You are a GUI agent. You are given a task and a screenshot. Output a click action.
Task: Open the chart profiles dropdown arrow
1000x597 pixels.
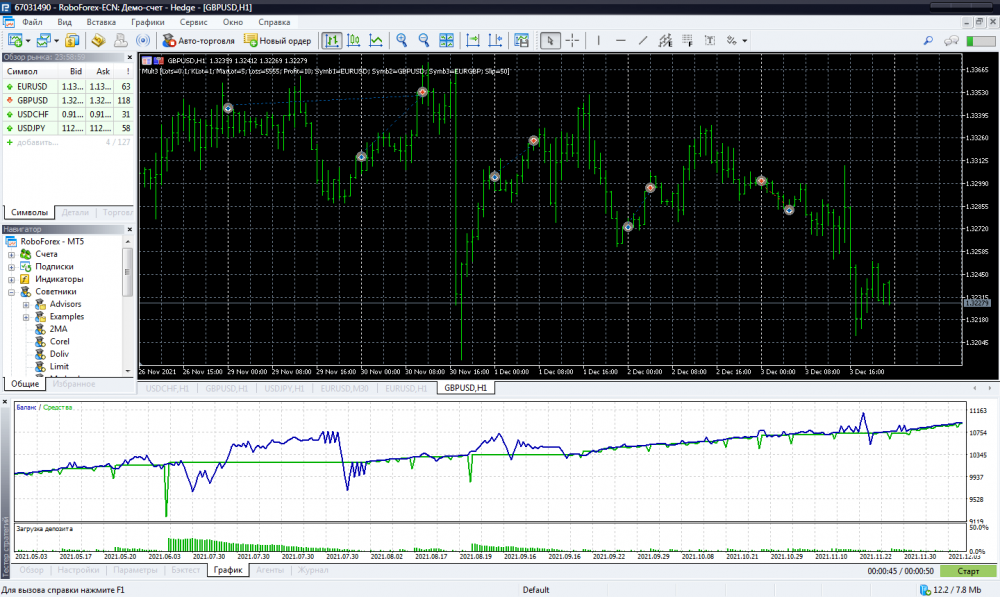[56, 41]
